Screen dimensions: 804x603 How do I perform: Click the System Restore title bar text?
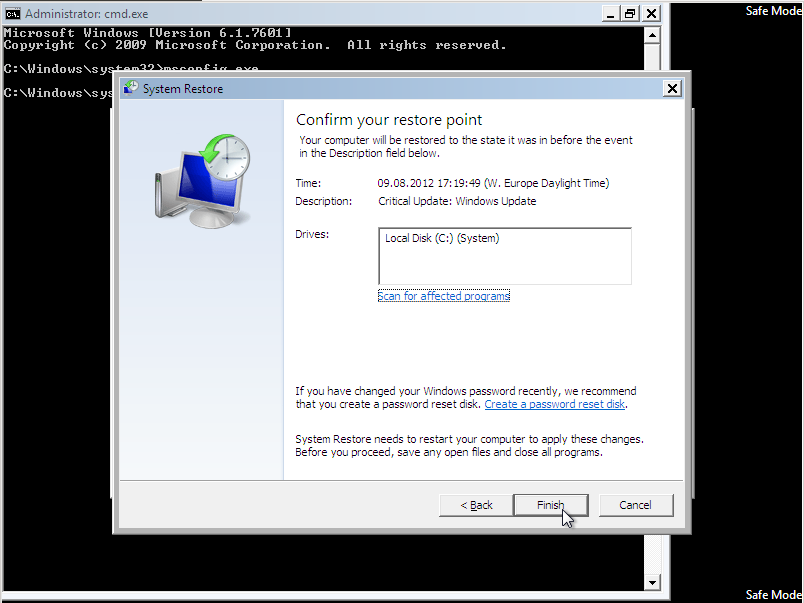click(183, 89)
